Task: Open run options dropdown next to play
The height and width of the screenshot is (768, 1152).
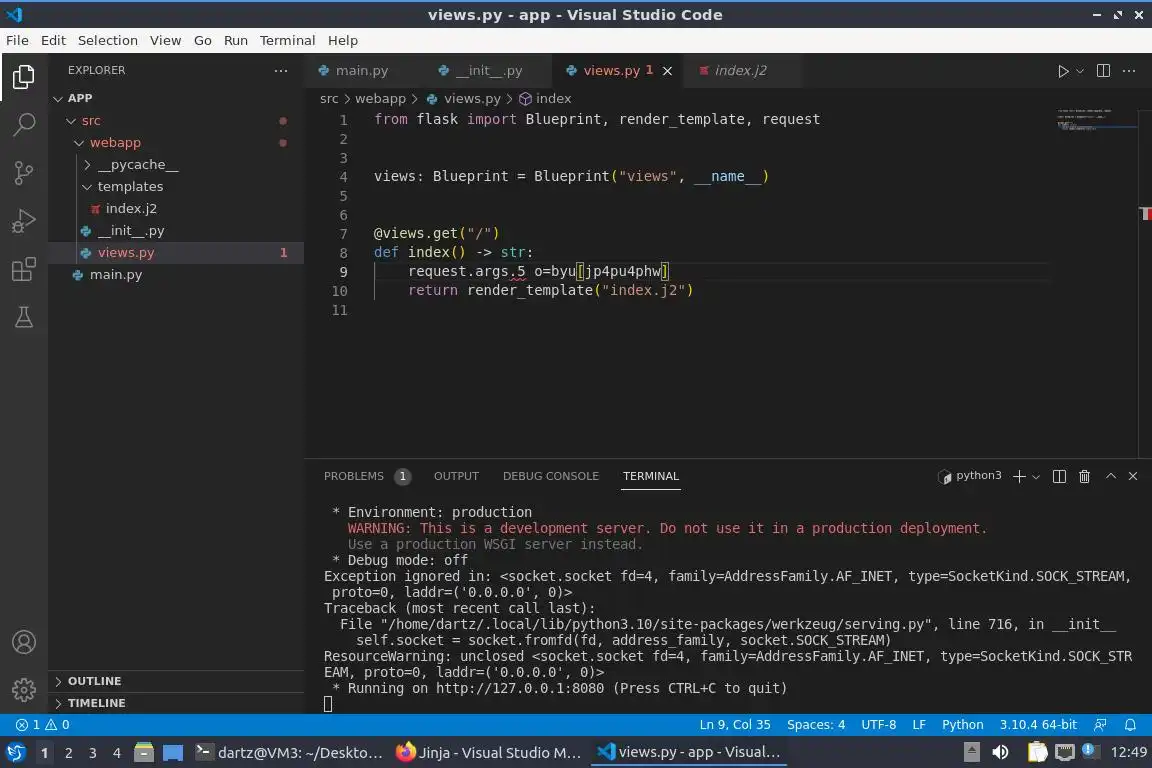Action: (x=1080, y=71)
